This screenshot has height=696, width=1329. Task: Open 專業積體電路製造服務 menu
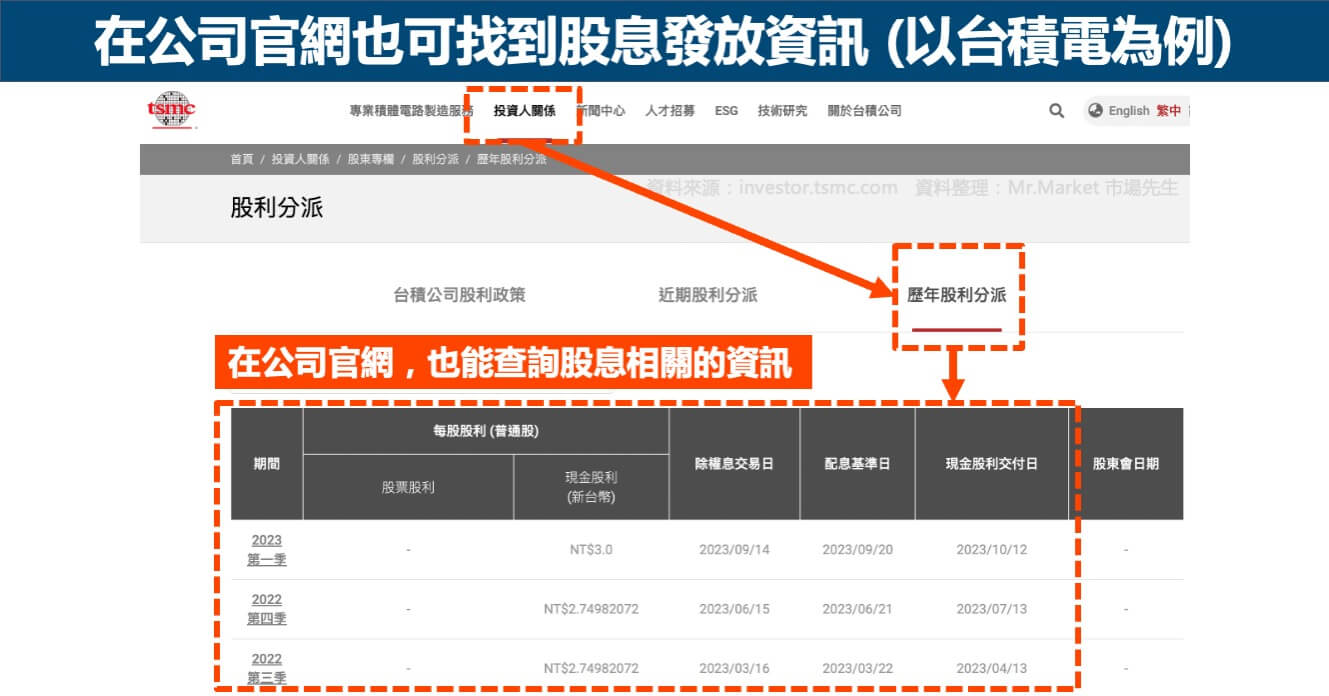[x=411, y=111]
